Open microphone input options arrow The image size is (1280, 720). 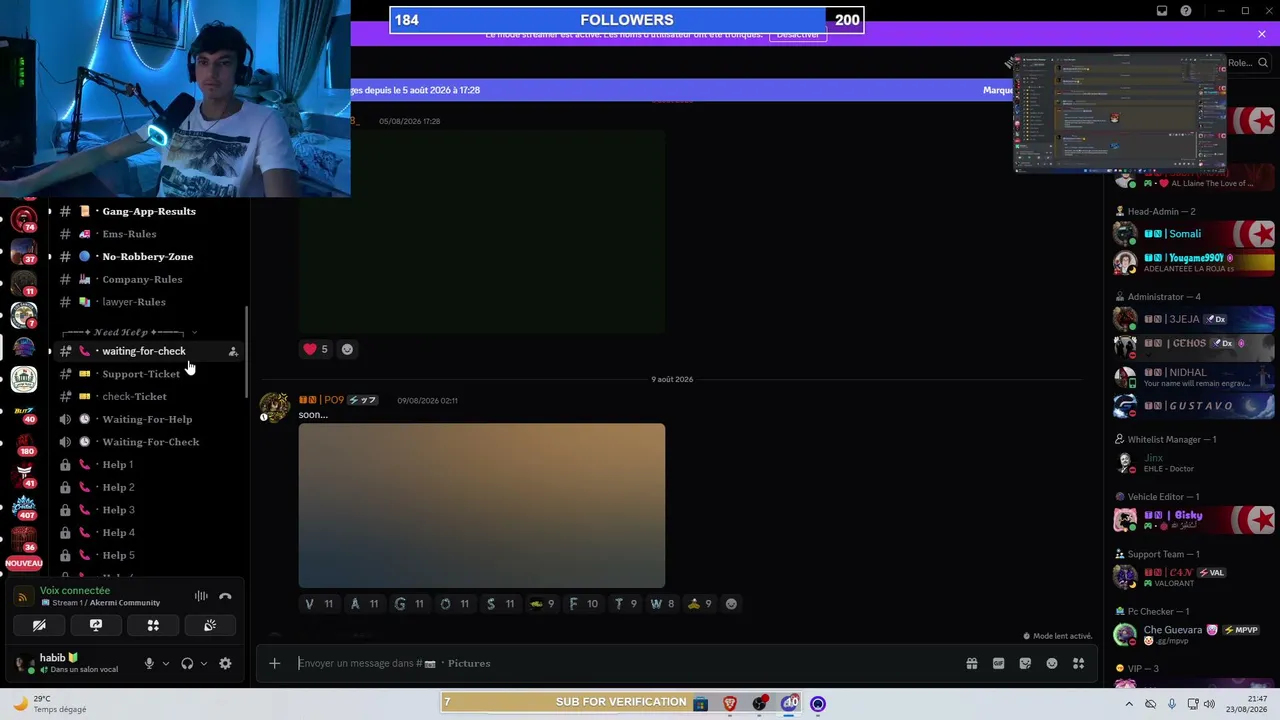pos(165,663)
